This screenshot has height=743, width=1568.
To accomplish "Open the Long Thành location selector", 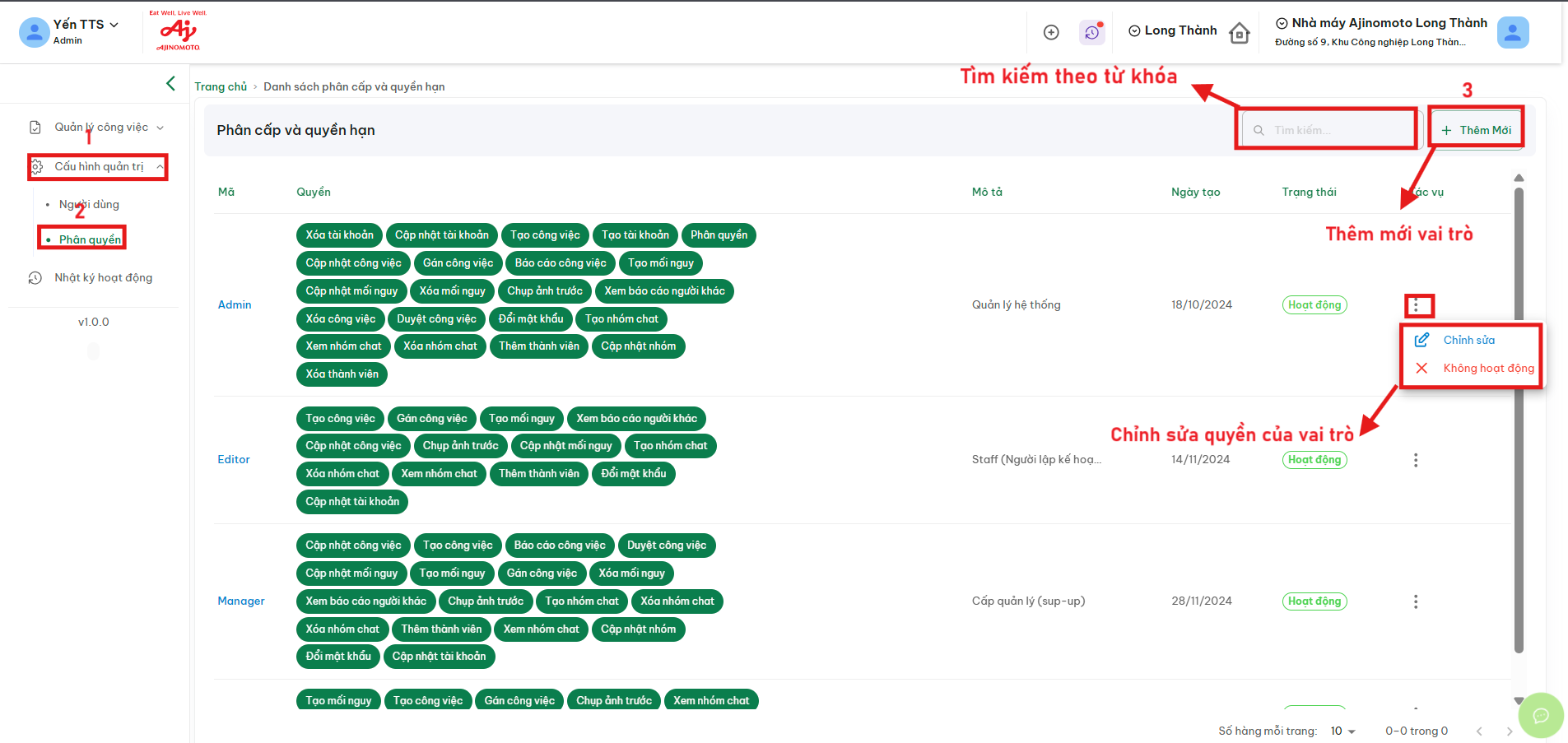I will click(1172, 30).
